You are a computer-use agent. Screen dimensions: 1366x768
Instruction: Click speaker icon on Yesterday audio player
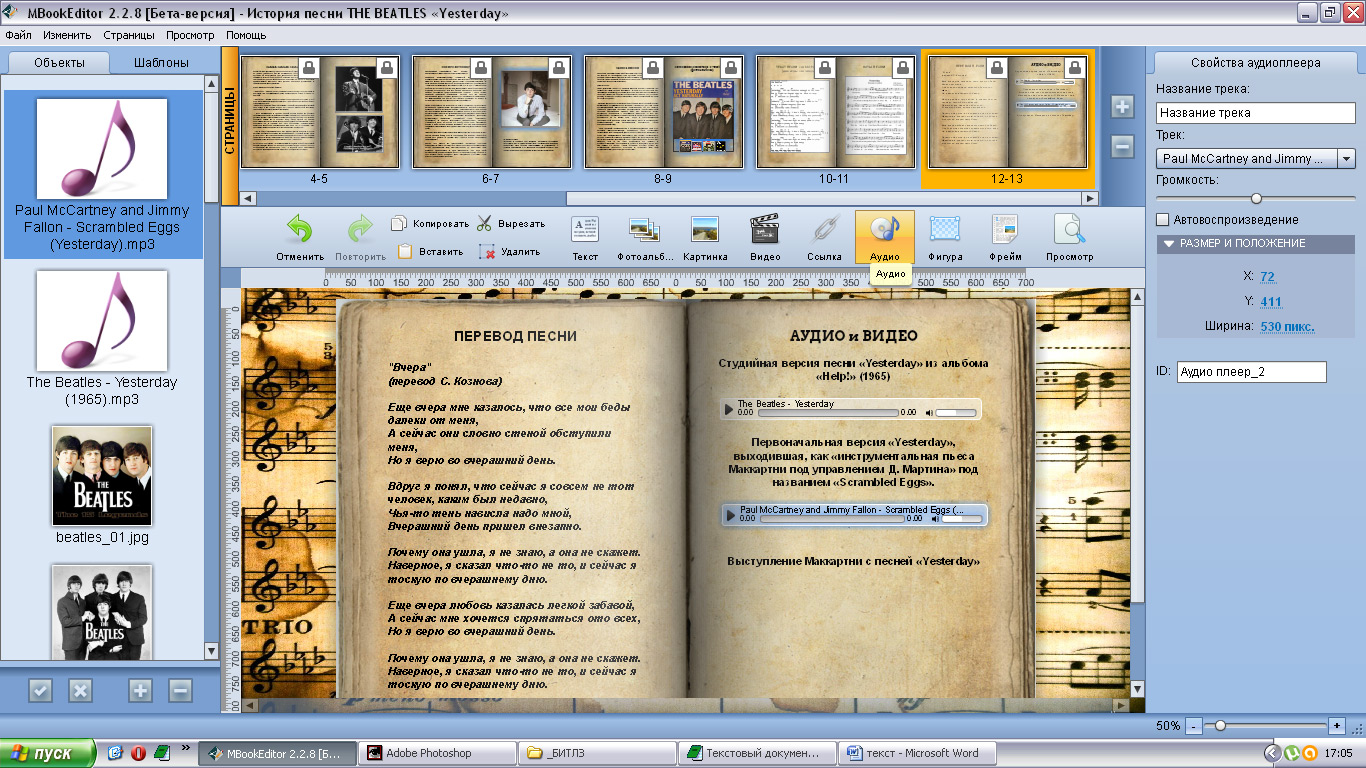click(x=929, y=412)
